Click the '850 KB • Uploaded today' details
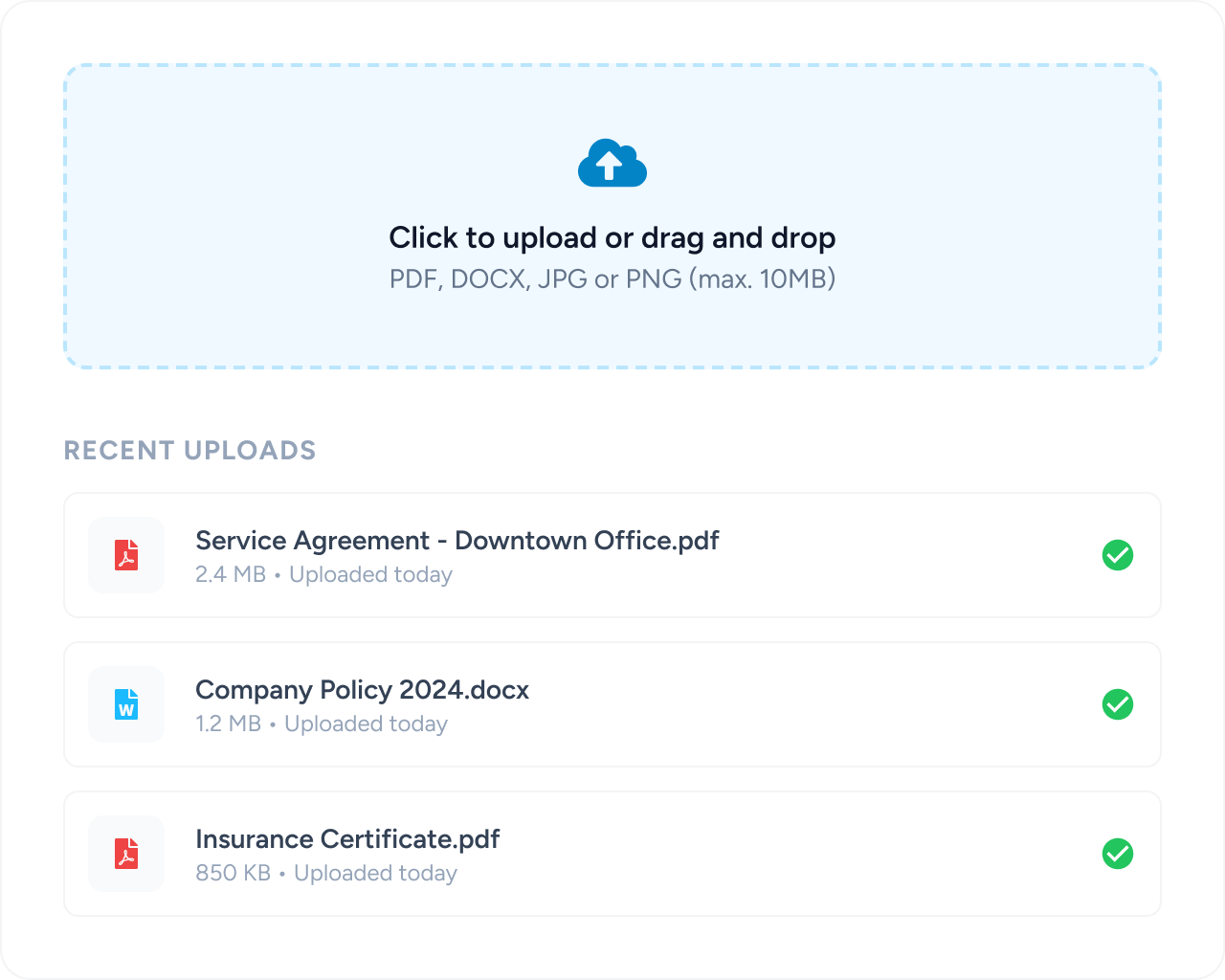 click(325, 874)
